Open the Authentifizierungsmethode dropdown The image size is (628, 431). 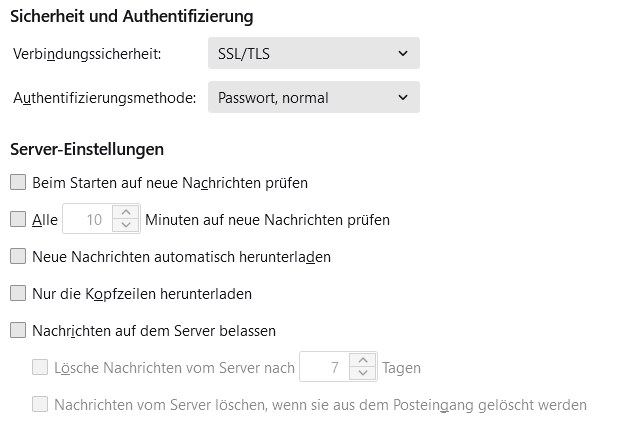coord(313,97)
